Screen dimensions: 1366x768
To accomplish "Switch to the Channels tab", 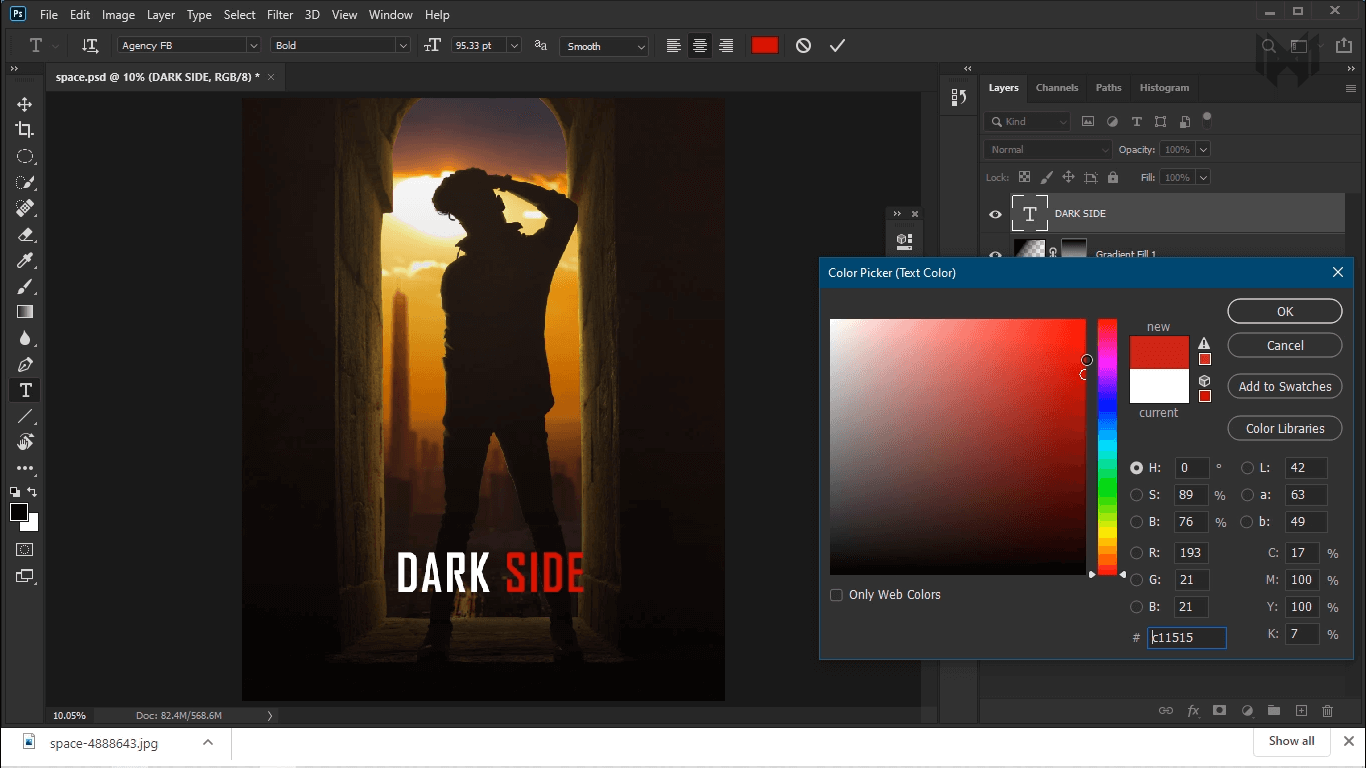I will tap(1057, 88).
